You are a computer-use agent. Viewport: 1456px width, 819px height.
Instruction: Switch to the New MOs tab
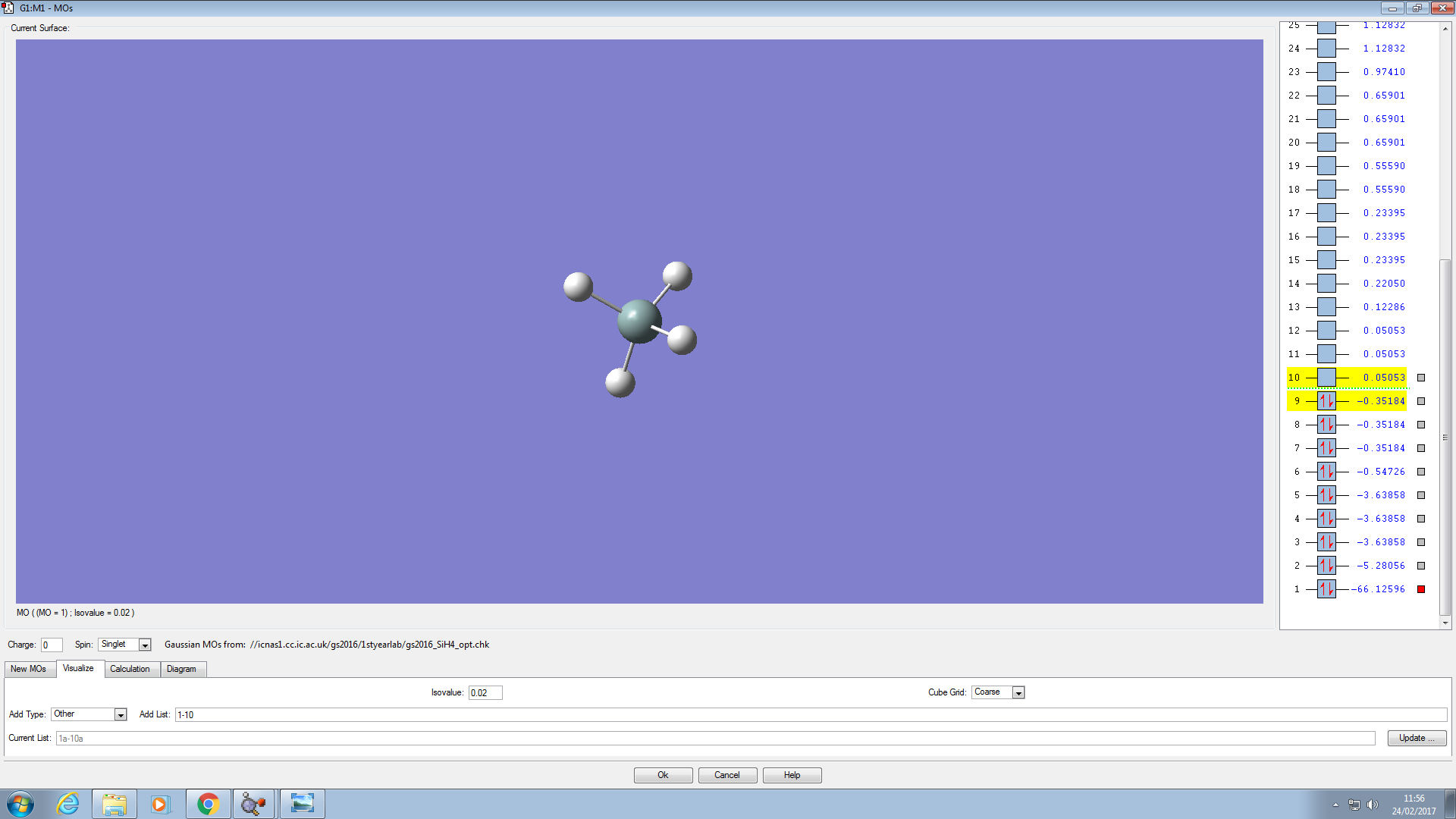[29, 669]
